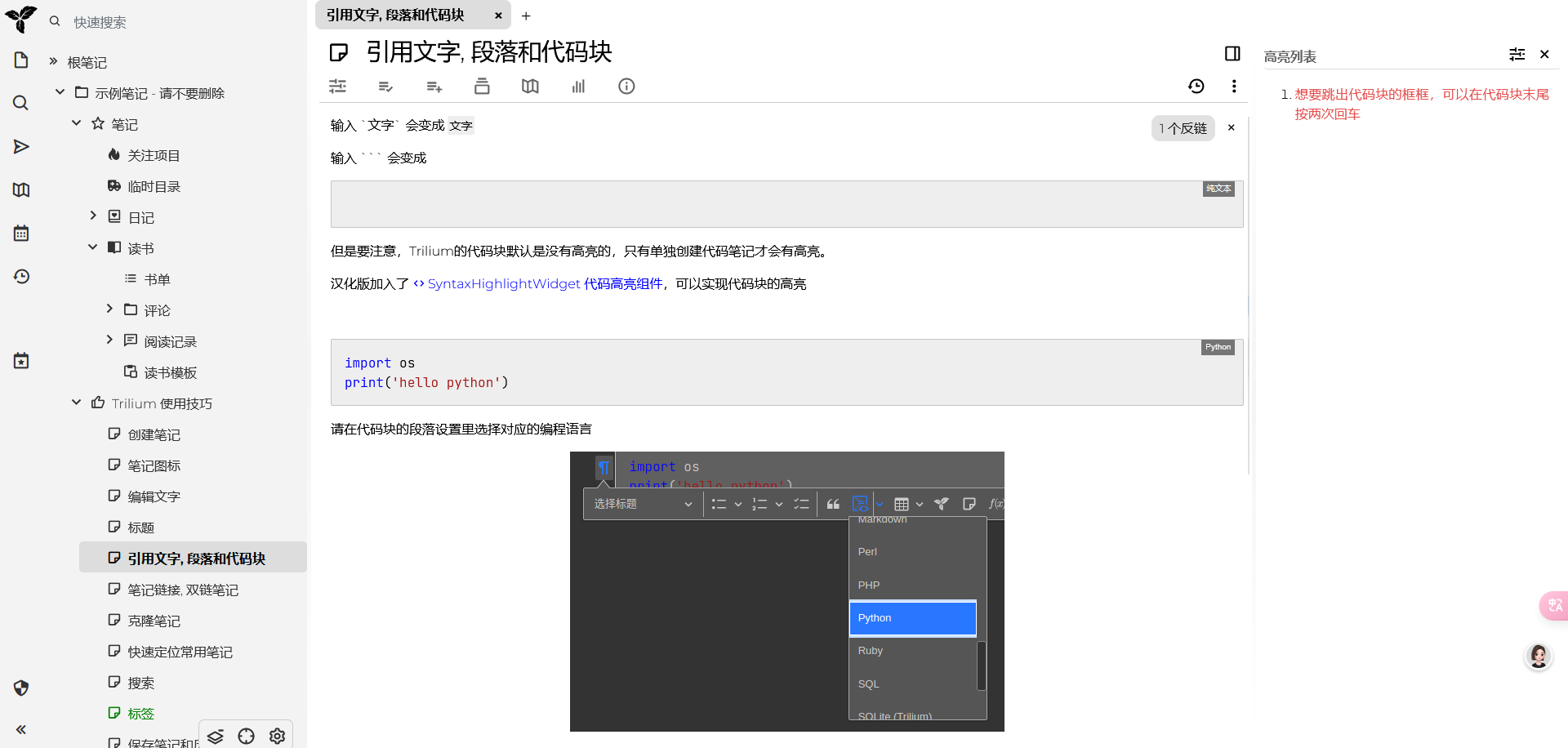Click the Python language label on code block

point(1218,347)
